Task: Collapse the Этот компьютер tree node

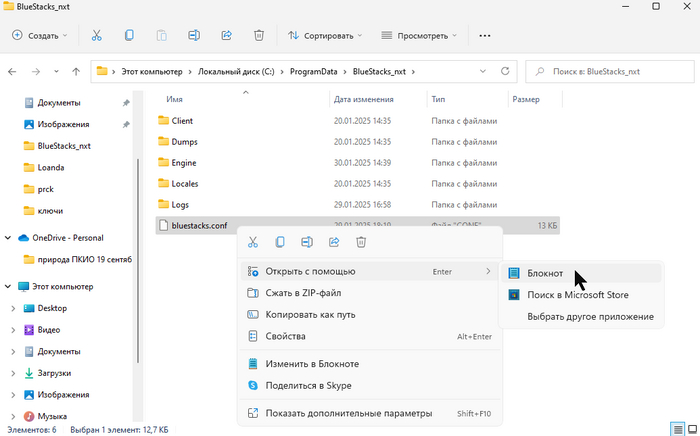Action: [x=8, y=287]
